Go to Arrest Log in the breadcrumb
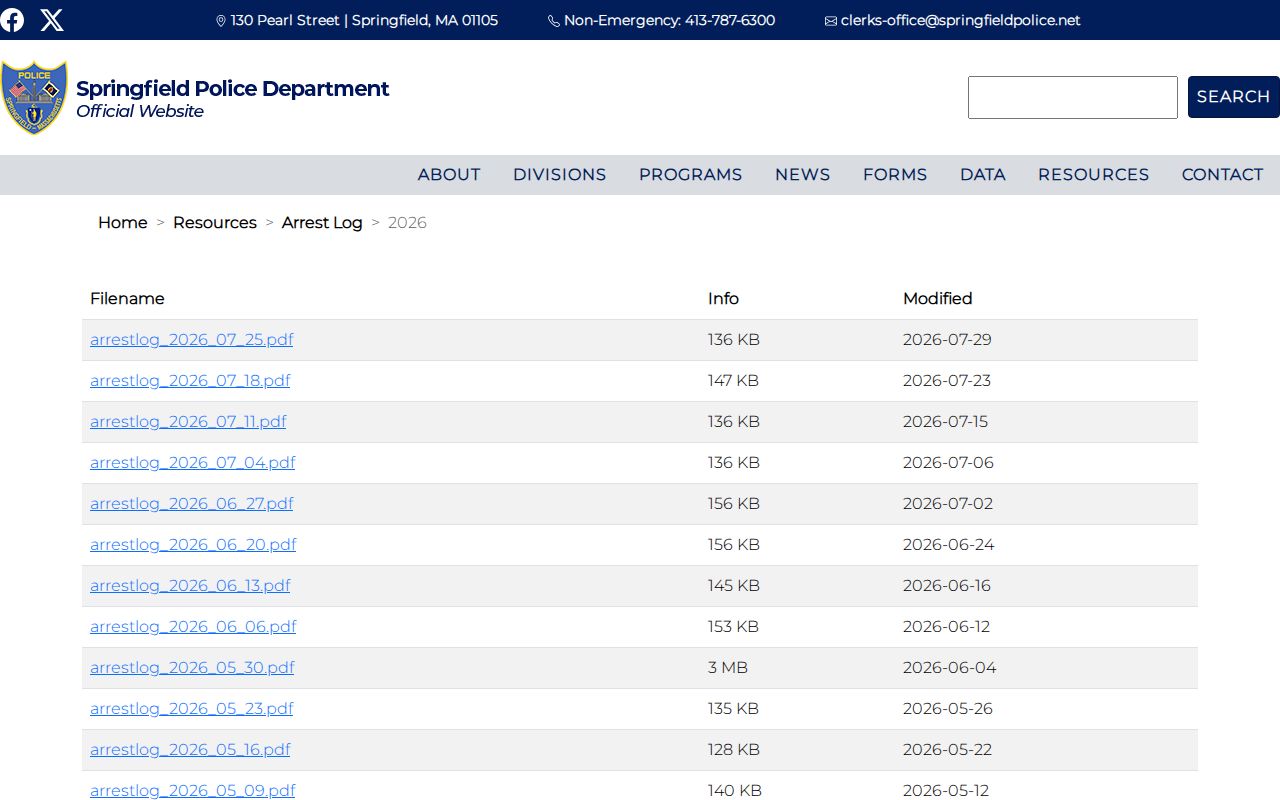1280x800 pixels. pos(322,223)
